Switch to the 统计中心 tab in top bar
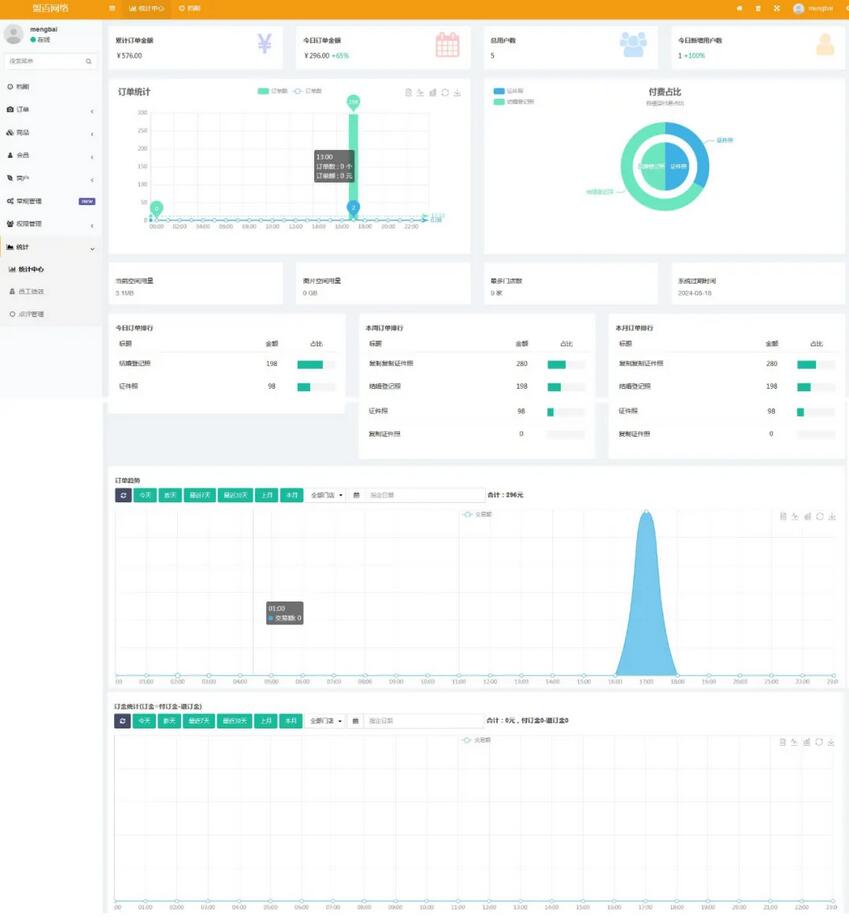The width and height of the screenshot is (849, 922). tap(146, 8)
